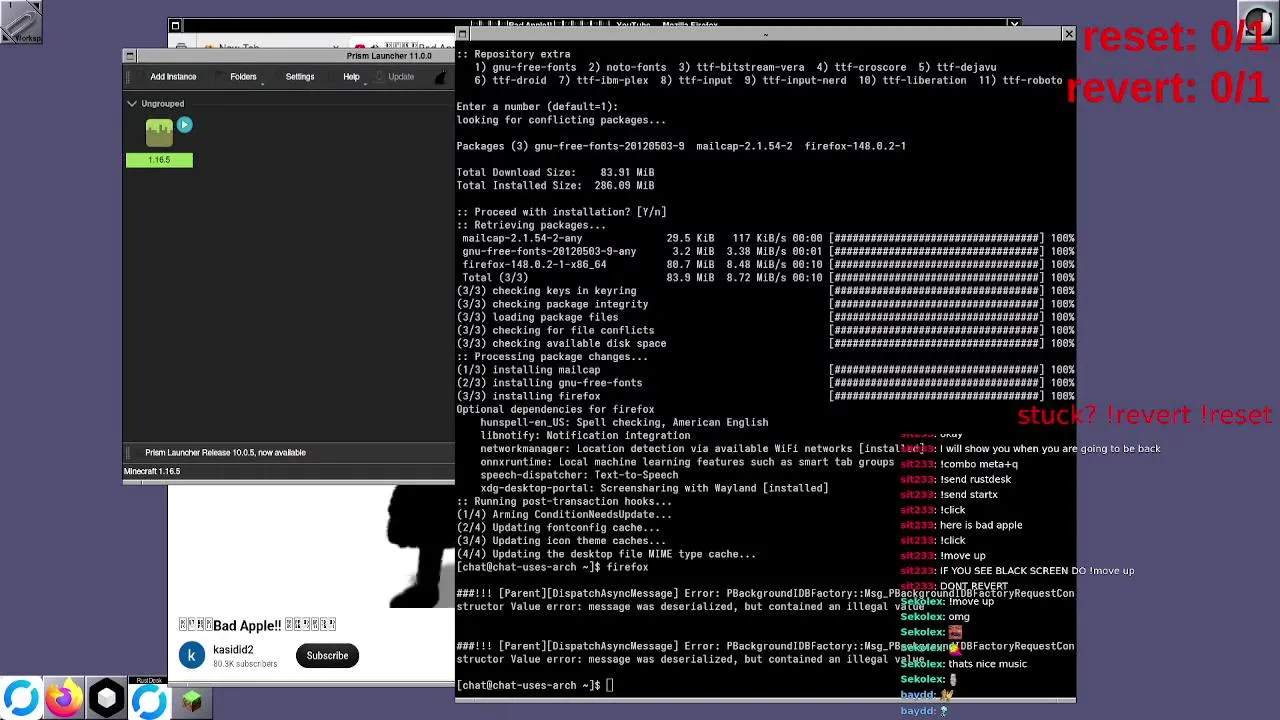Open the white cube app taskbar icon
Image resolution: width=1280 pixels, height=720 pixels.
point(107,699)
